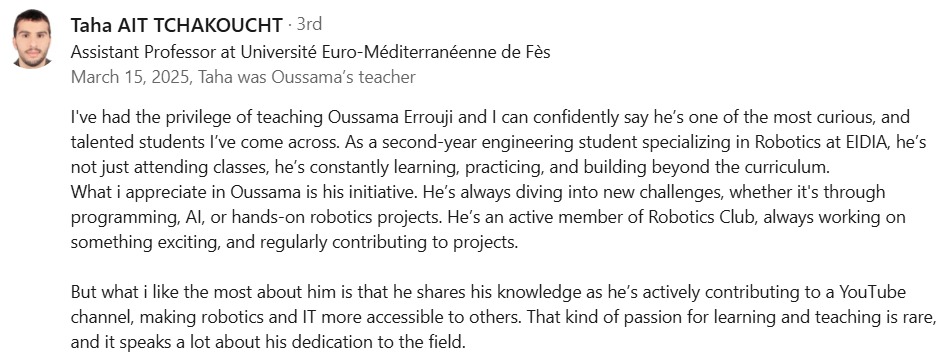This screenshot has width=942, height=360.
Task: Click 'Université Euro-Méditerranéenne de Fès' in the headline
Action: pos(395,52)
